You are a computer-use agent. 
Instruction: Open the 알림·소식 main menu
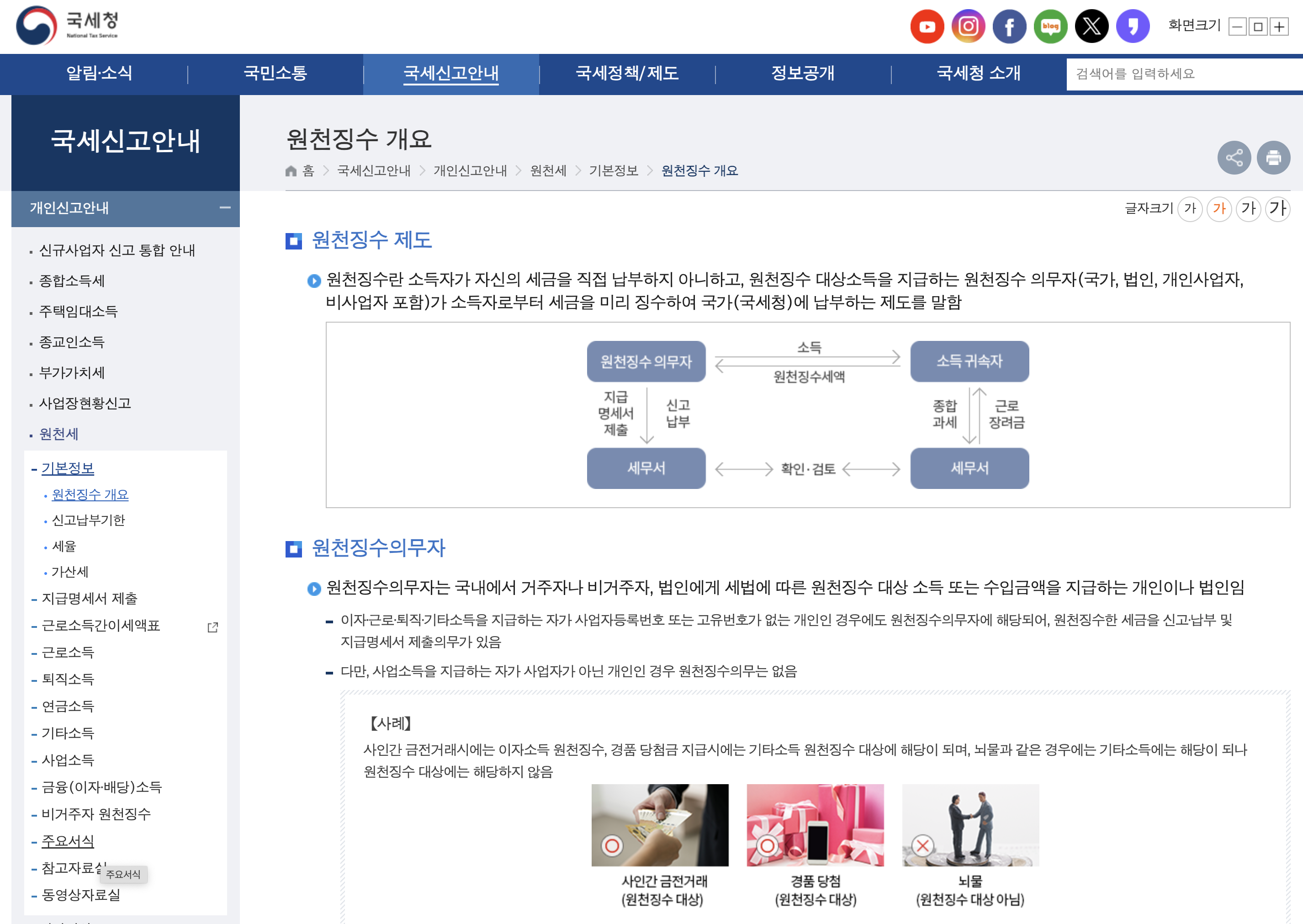point(99,74)
